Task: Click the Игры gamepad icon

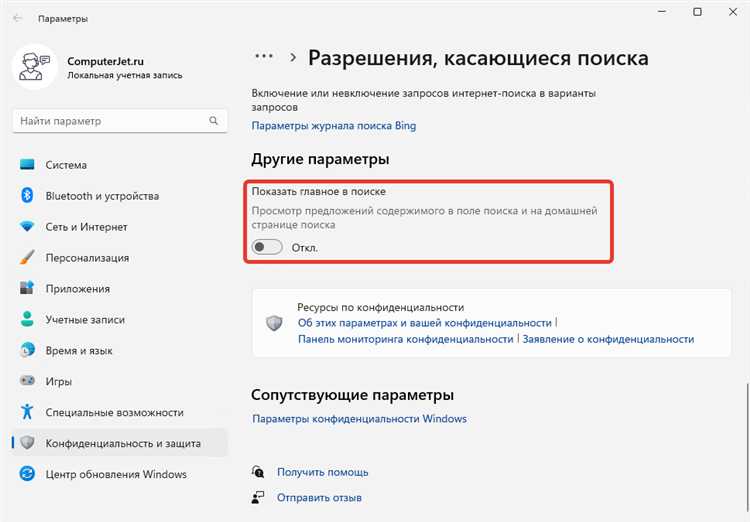Action: pos(27,381)
